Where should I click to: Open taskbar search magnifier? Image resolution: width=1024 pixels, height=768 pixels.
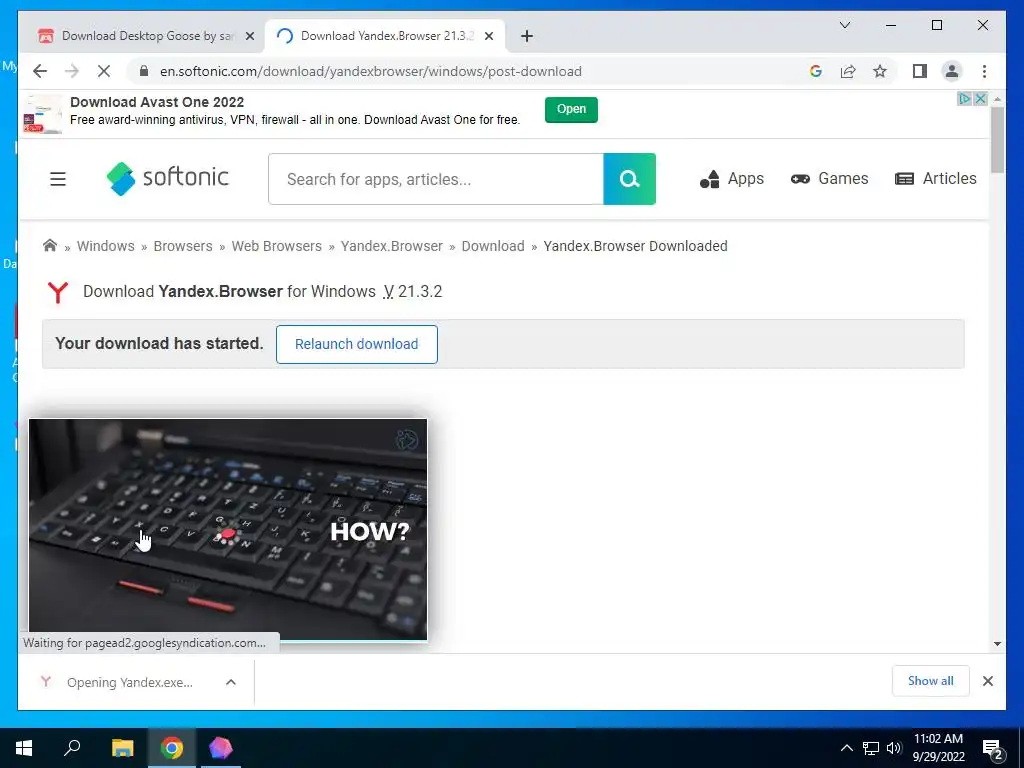[72, 748]
